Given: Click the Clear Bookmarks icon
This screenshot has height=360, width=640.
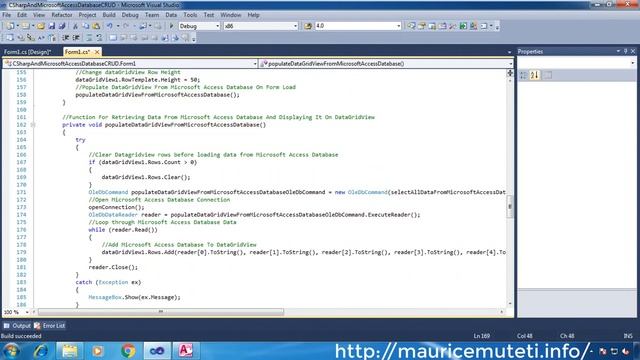Looking at the screenshot, I should click(186, 38).
